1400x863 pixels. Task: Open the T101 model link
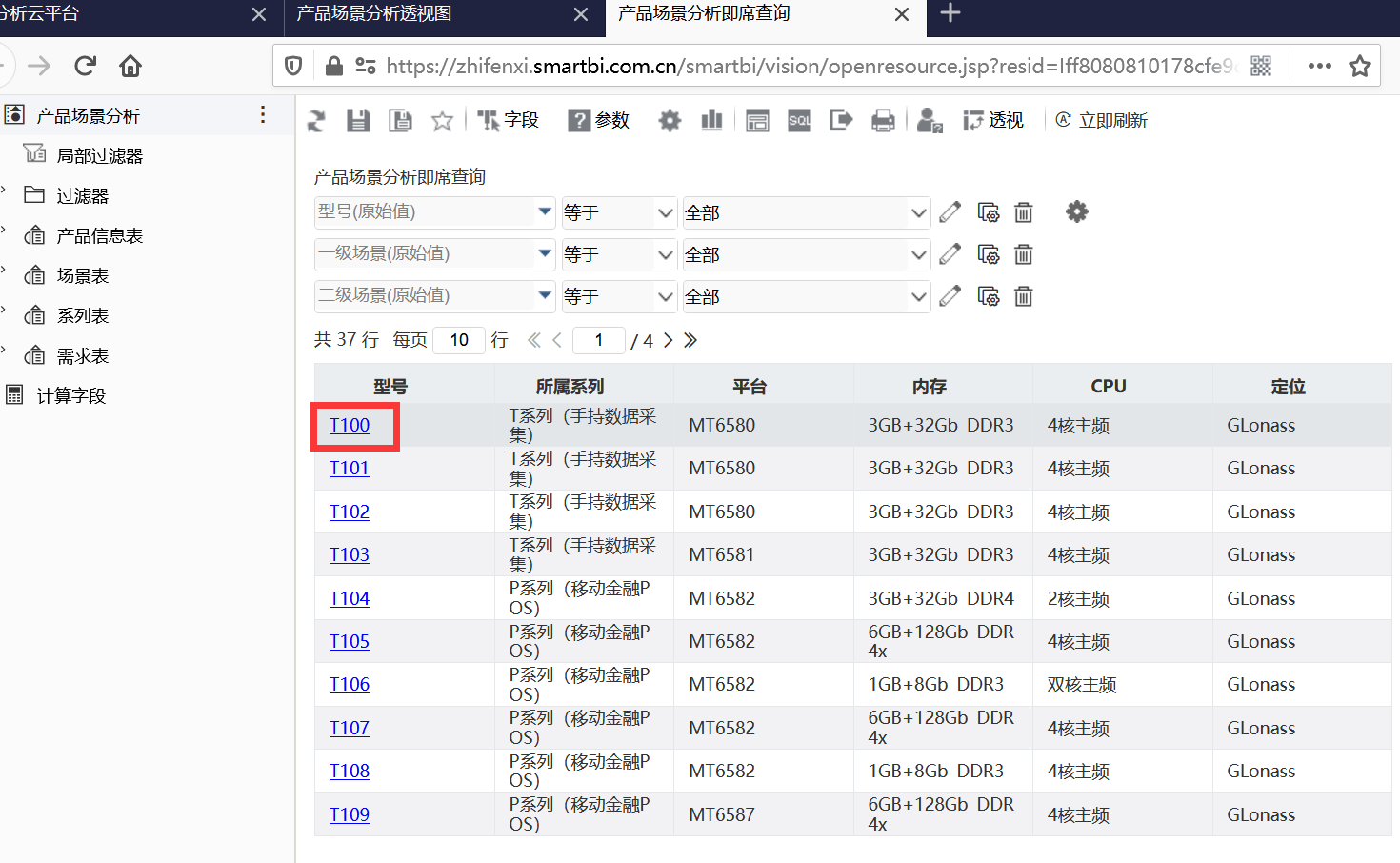(x=350, y=468)
